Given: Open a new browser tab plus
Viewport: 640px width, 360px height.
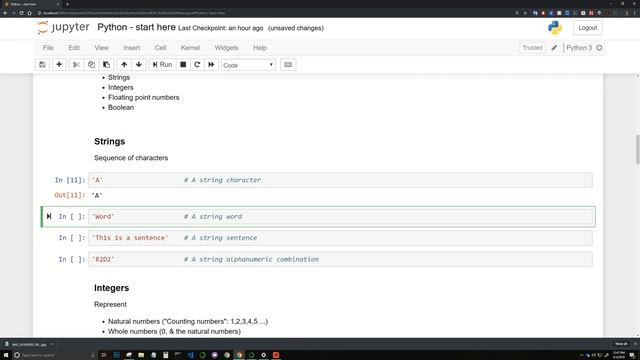Looking at the screenshot, I should tap(67, 4).
